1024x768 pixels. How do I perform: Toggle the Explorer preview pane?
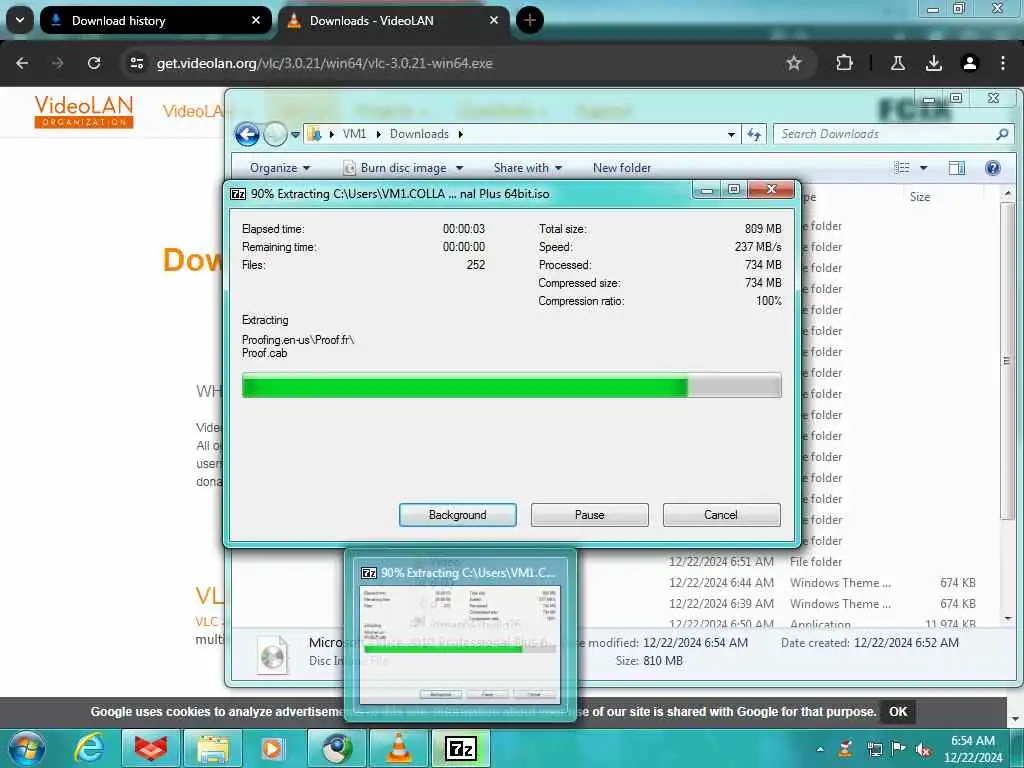point(957,168)
